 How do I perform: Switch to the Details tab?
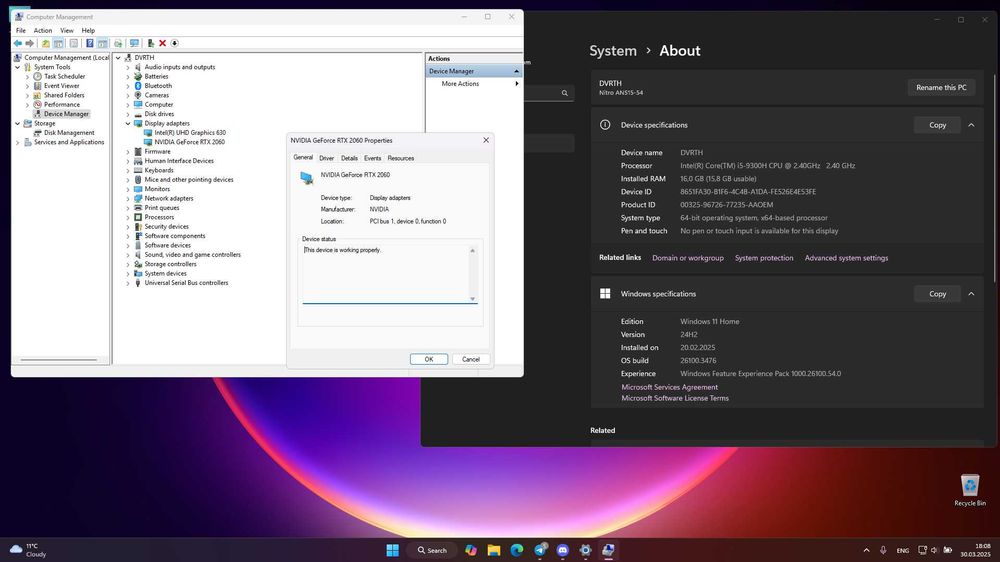coord(349,158)
